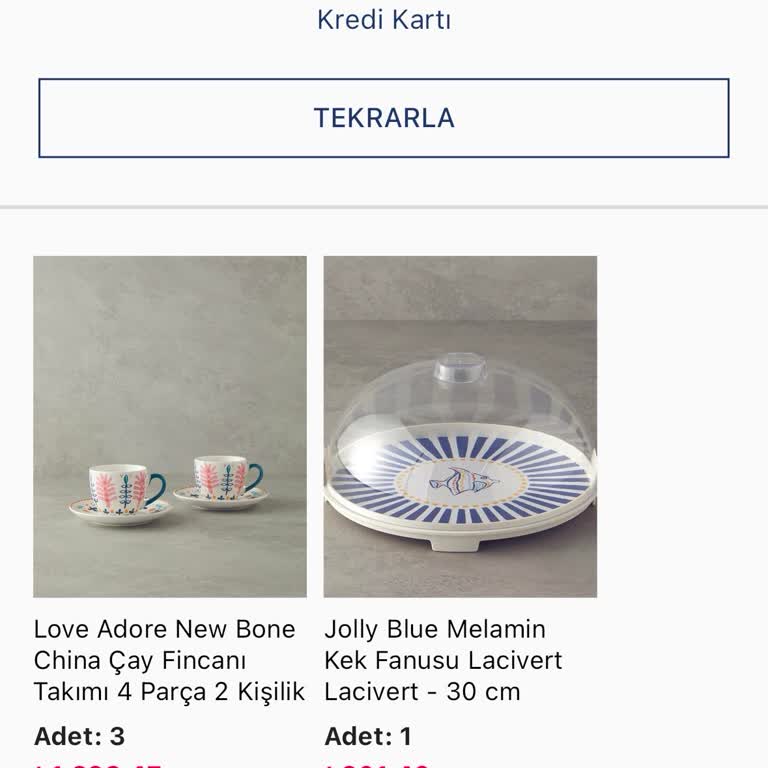Screen dimensions: 768x768
Task: Click the fish illustration on the cake plate
Action: point(464,481)
